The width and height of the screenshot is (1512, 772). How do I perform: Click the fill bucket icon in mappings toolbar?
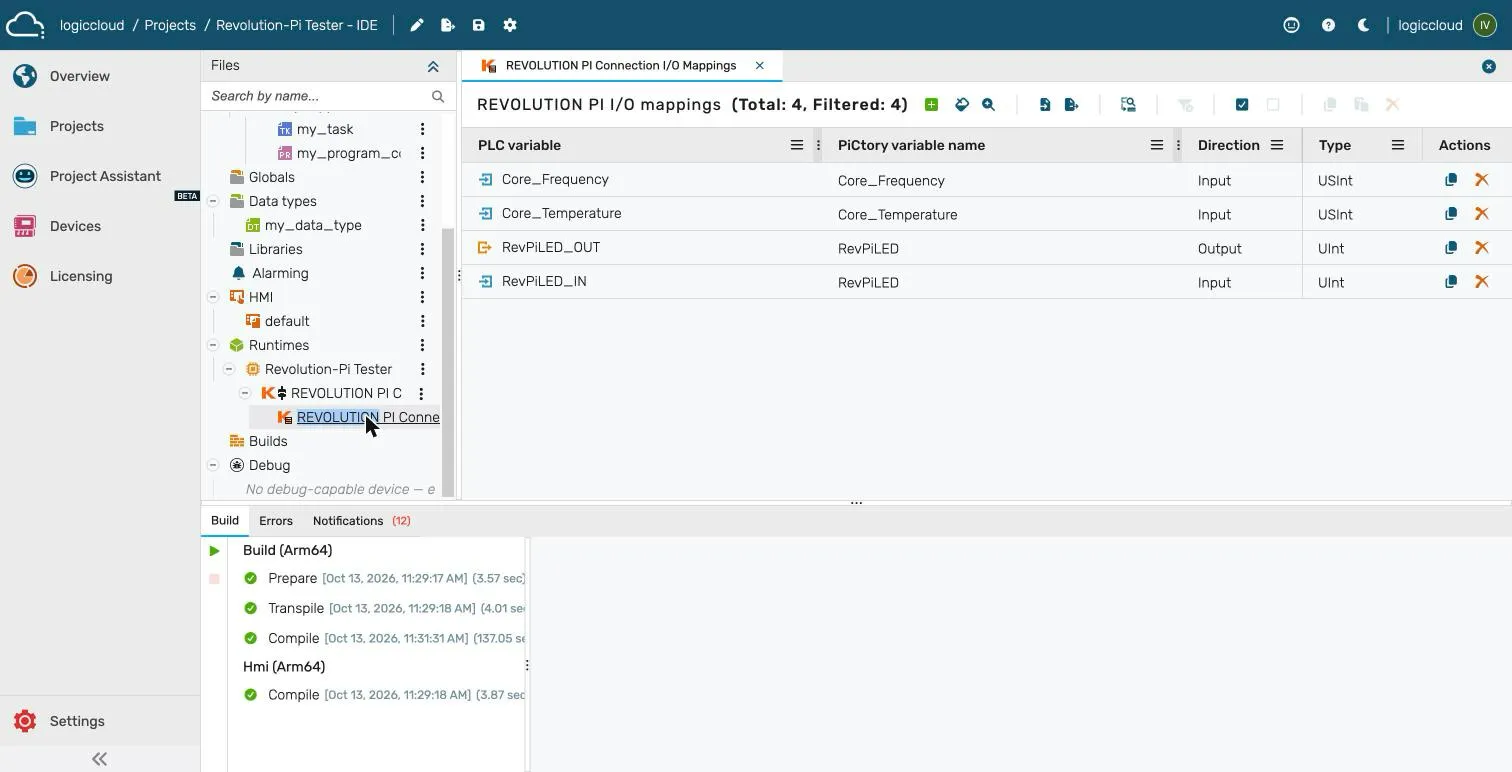point(962,105)
